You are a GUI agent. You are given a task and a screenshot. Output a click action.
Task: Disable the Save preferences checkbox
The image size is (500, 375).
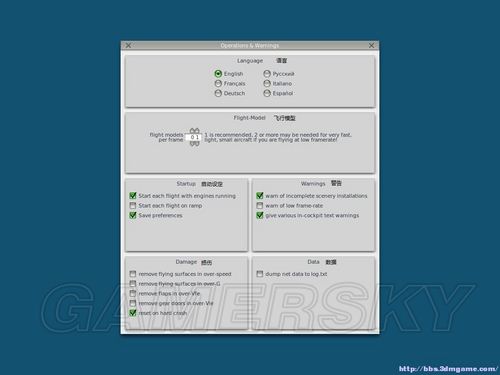pyautogui.click(x=133, y=215)
